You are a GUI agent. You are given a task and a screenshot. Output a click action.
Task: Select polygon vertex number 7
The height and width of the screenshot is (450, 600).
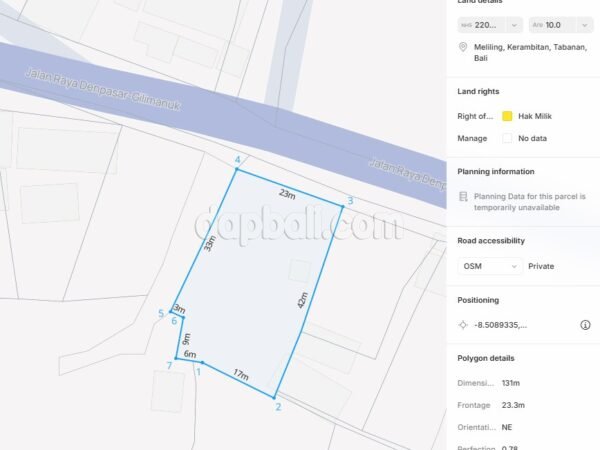click(x=176, y=359)
